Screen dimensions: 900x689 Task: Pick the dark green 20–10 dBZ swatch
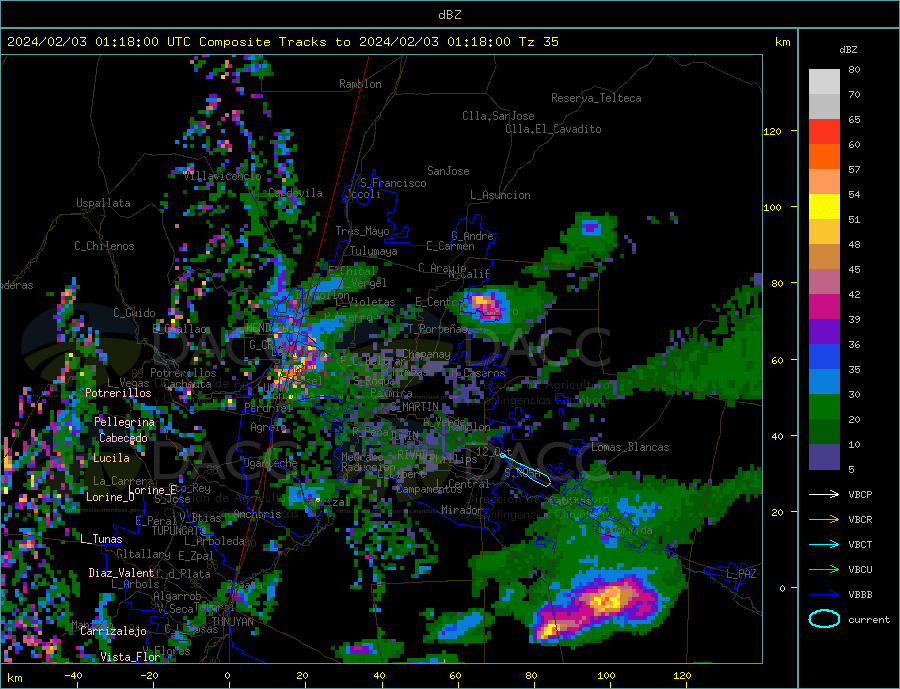tap(824, 432)
